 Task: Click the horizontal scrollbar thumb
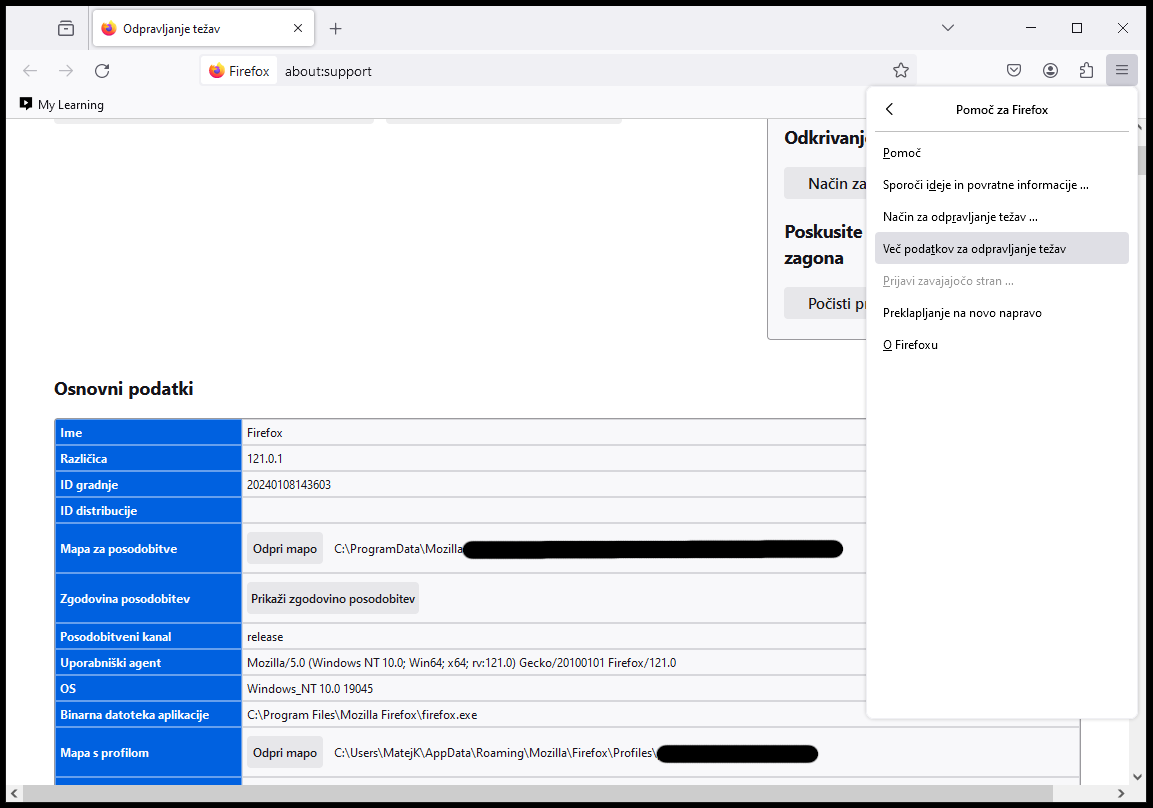538,793
